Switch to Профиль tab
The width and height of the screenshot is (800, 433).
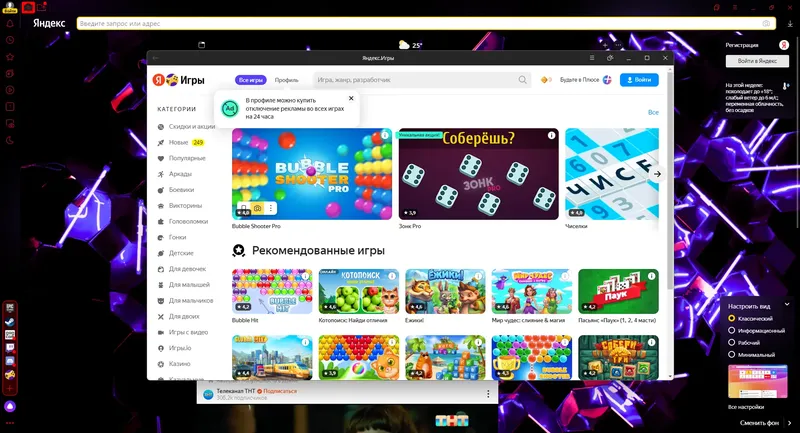coord(286,80)
